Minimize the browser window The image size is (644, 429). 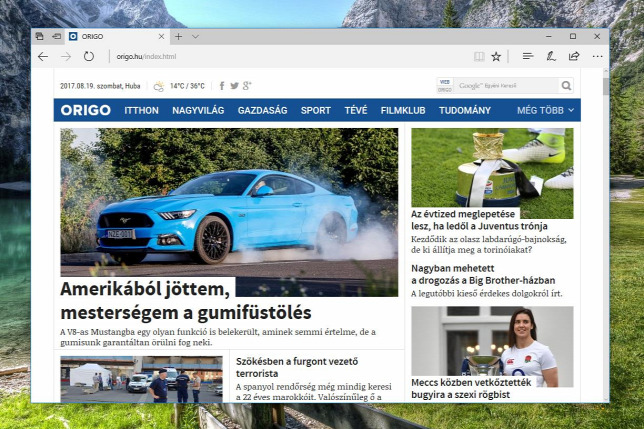[549, 37]
